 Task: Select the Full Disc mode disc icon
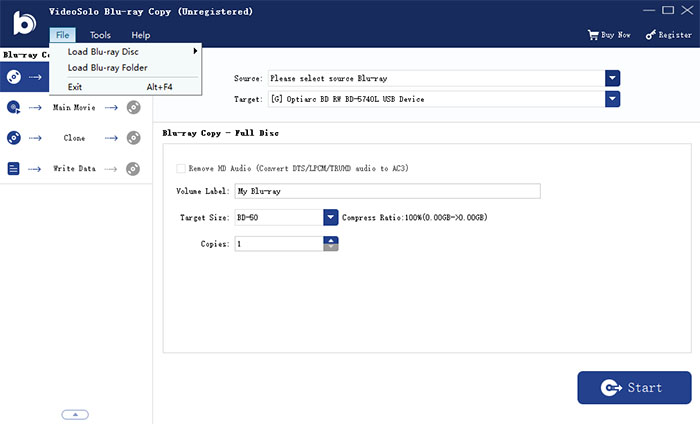[x=14, y=77]
